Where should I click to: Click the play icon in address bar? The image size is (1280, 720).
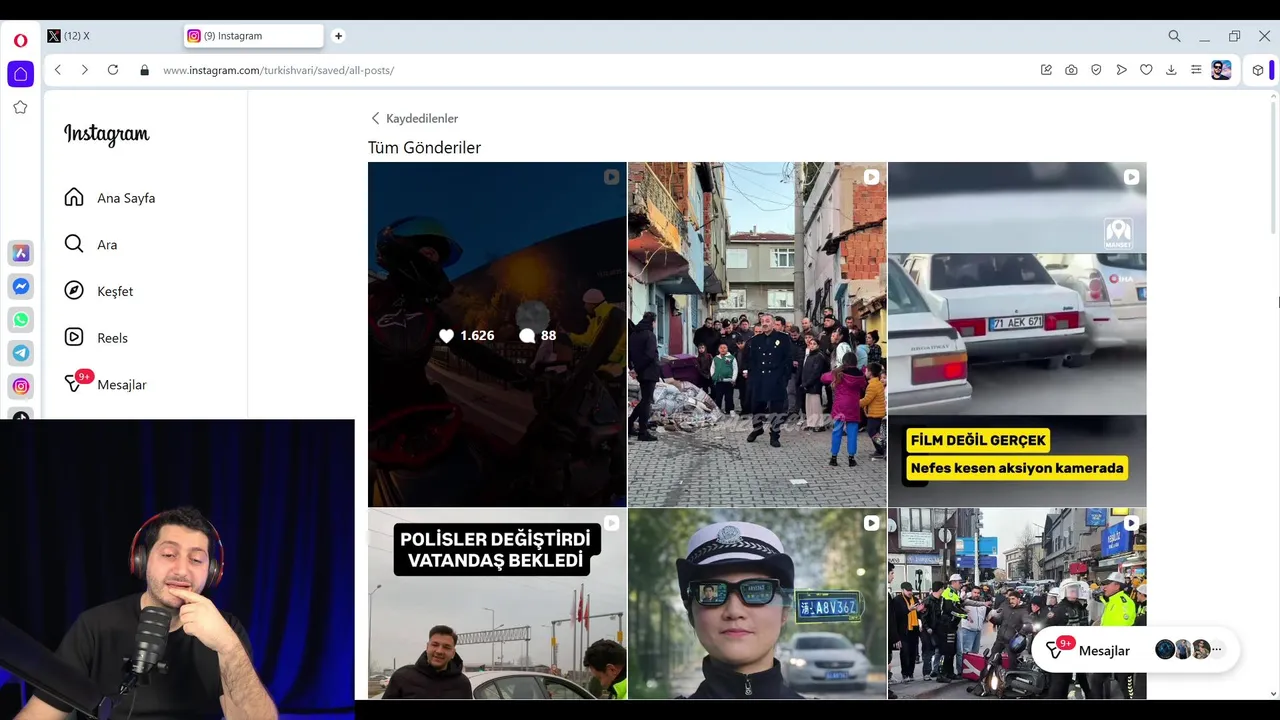coord(1121,70)
